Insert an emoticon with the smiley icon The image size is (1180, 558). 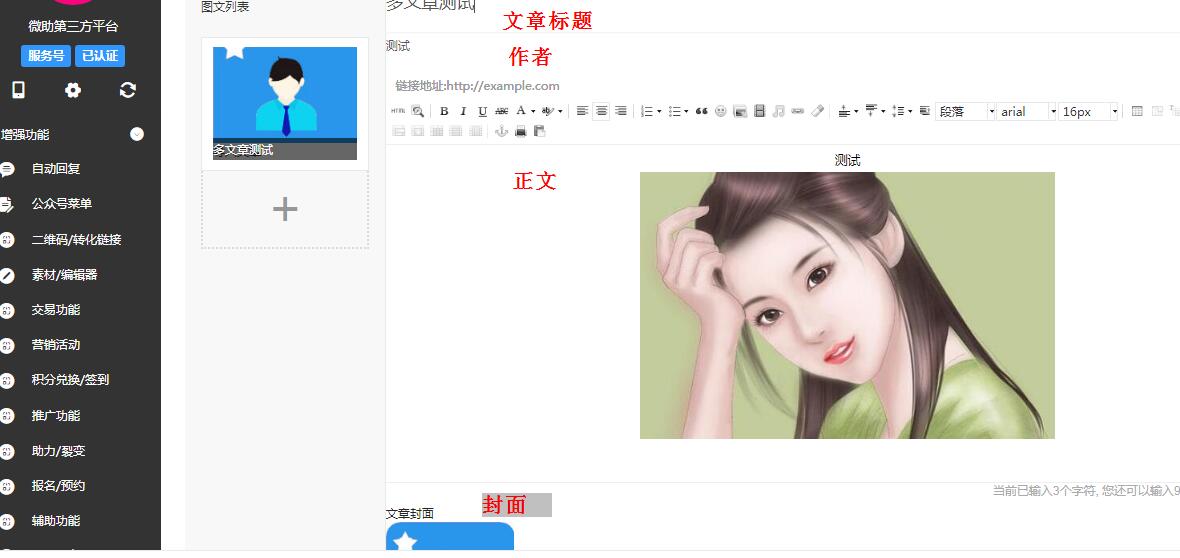click(x=721, y=111)
